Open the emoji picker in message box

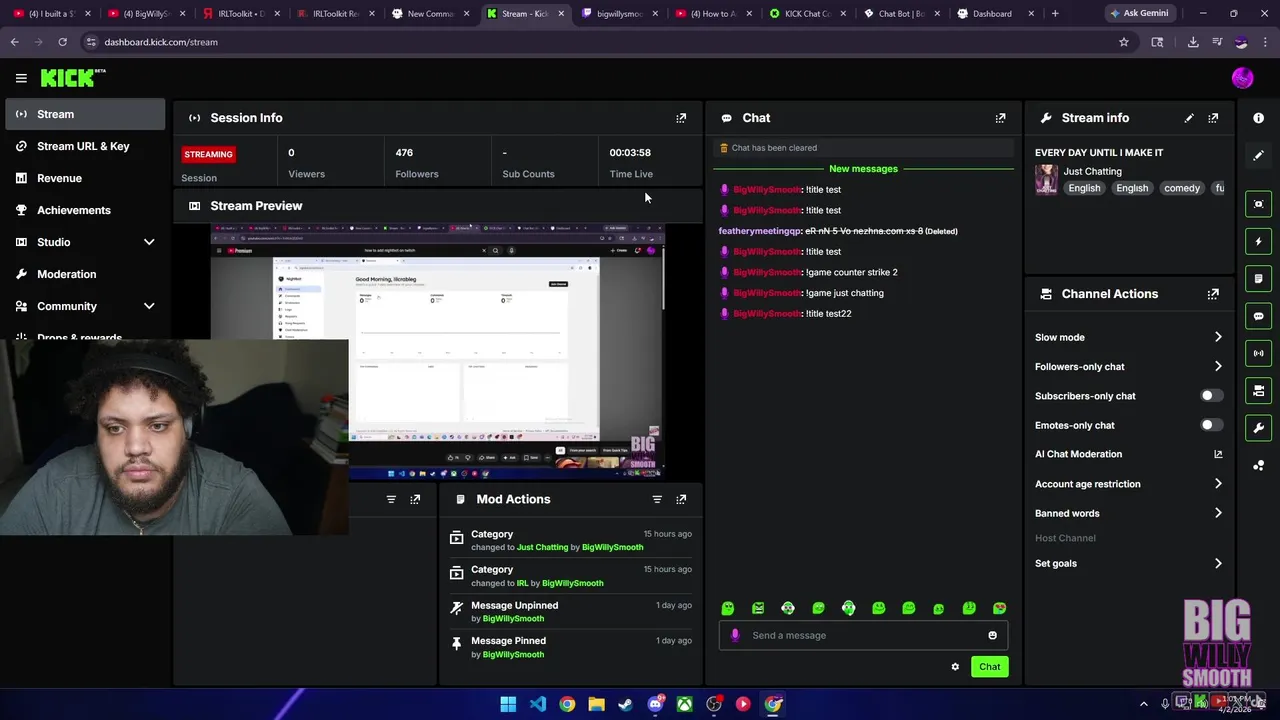coord(992,635)
